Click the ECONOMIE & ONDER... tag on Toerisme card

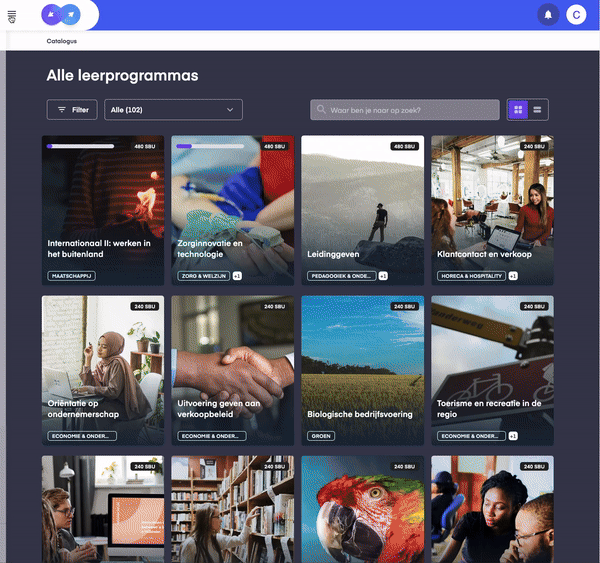coord(471,436)
